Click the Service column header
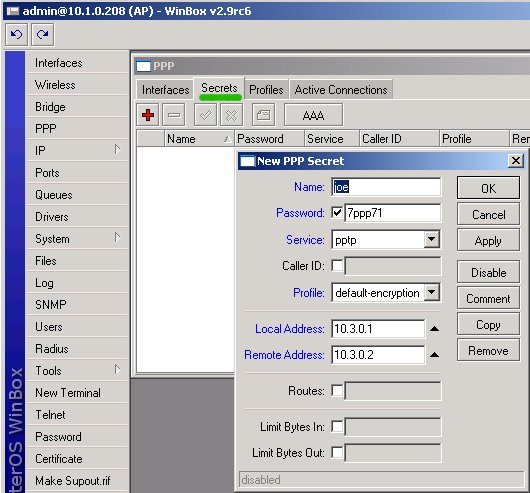This screenshot has height=493, width=530. (332, 138)
